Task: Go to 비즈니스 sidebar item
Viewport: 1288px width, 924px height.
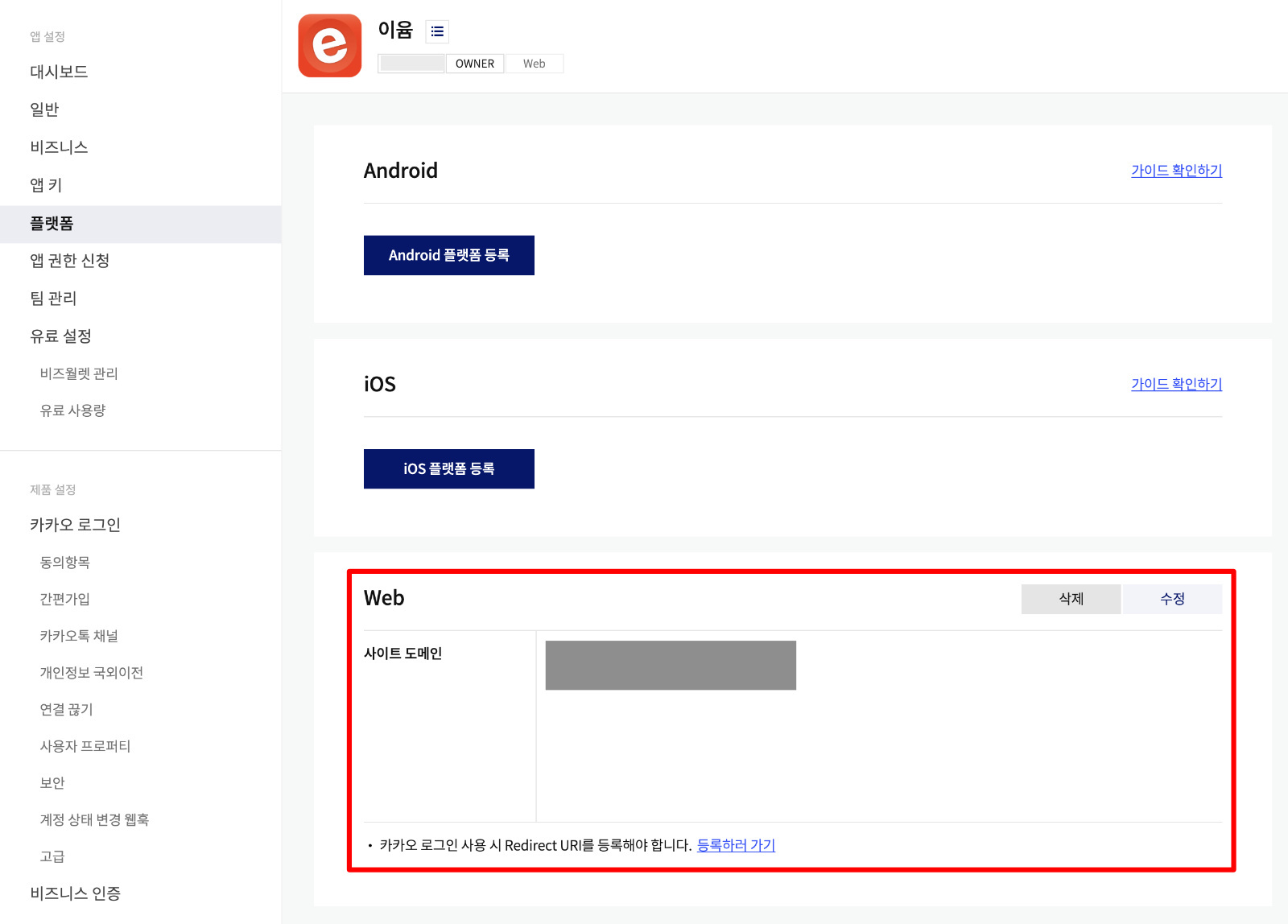Action: click(x=59, y=147)
